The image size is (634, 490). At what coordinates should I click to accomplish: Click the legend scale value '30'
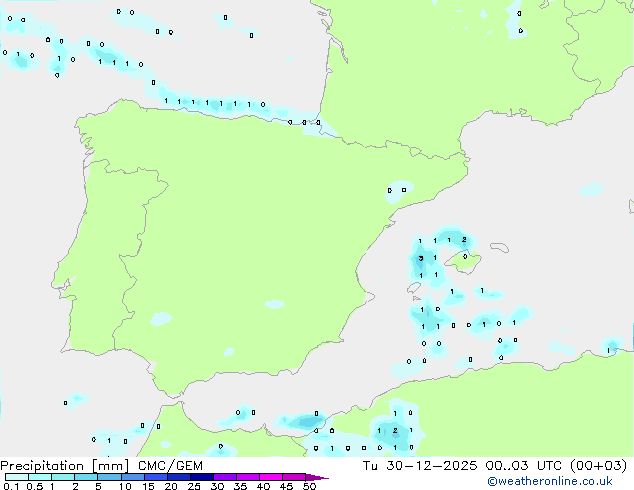pyautogui.click(x=217, y=487)
